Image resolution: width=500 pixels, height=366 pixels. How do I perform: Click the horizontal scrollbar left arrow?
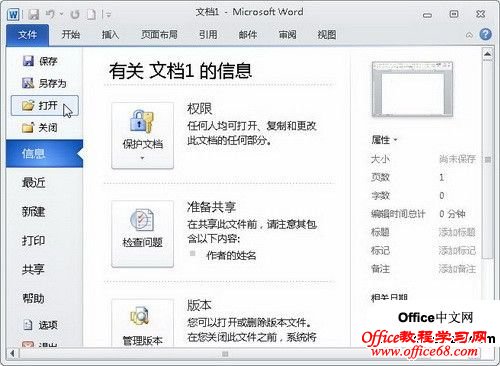pyautogui.click(x=12, y=353)
